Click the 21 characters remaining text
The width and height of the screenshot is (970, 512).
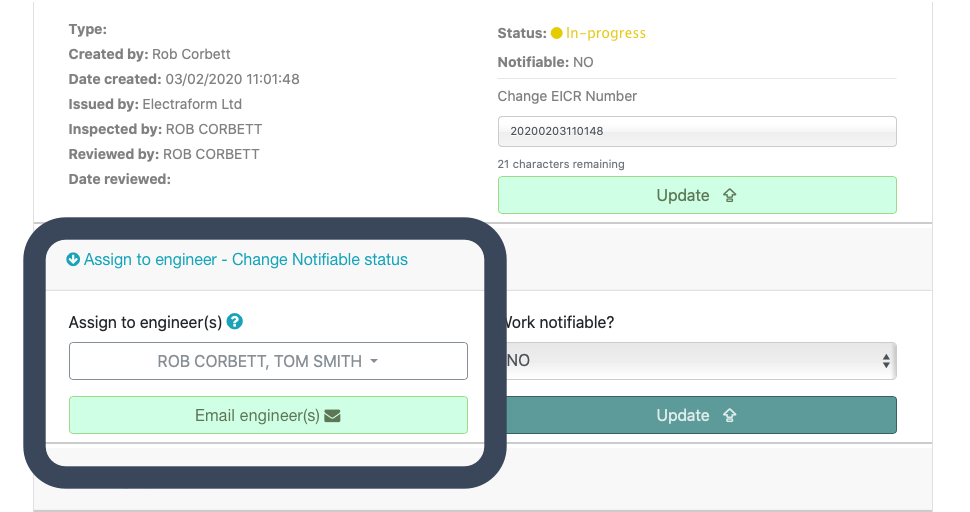[x=561, y=164]
